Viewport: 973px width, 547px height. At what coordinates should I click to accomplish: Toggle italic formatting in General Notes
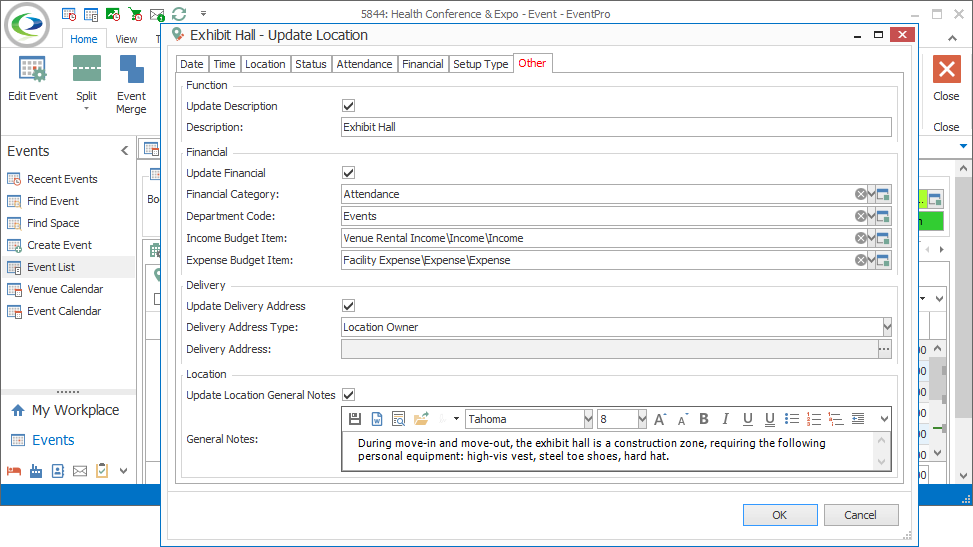(x=725, y=419)
